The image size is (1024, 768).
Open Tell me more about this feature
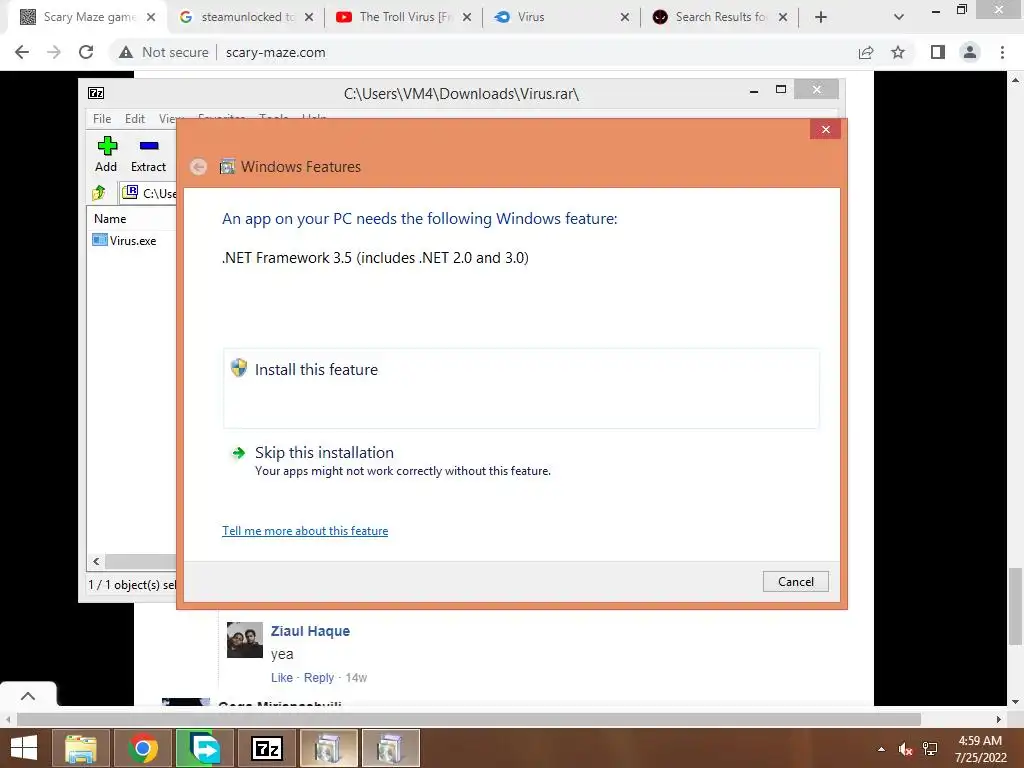pos(305,531)
